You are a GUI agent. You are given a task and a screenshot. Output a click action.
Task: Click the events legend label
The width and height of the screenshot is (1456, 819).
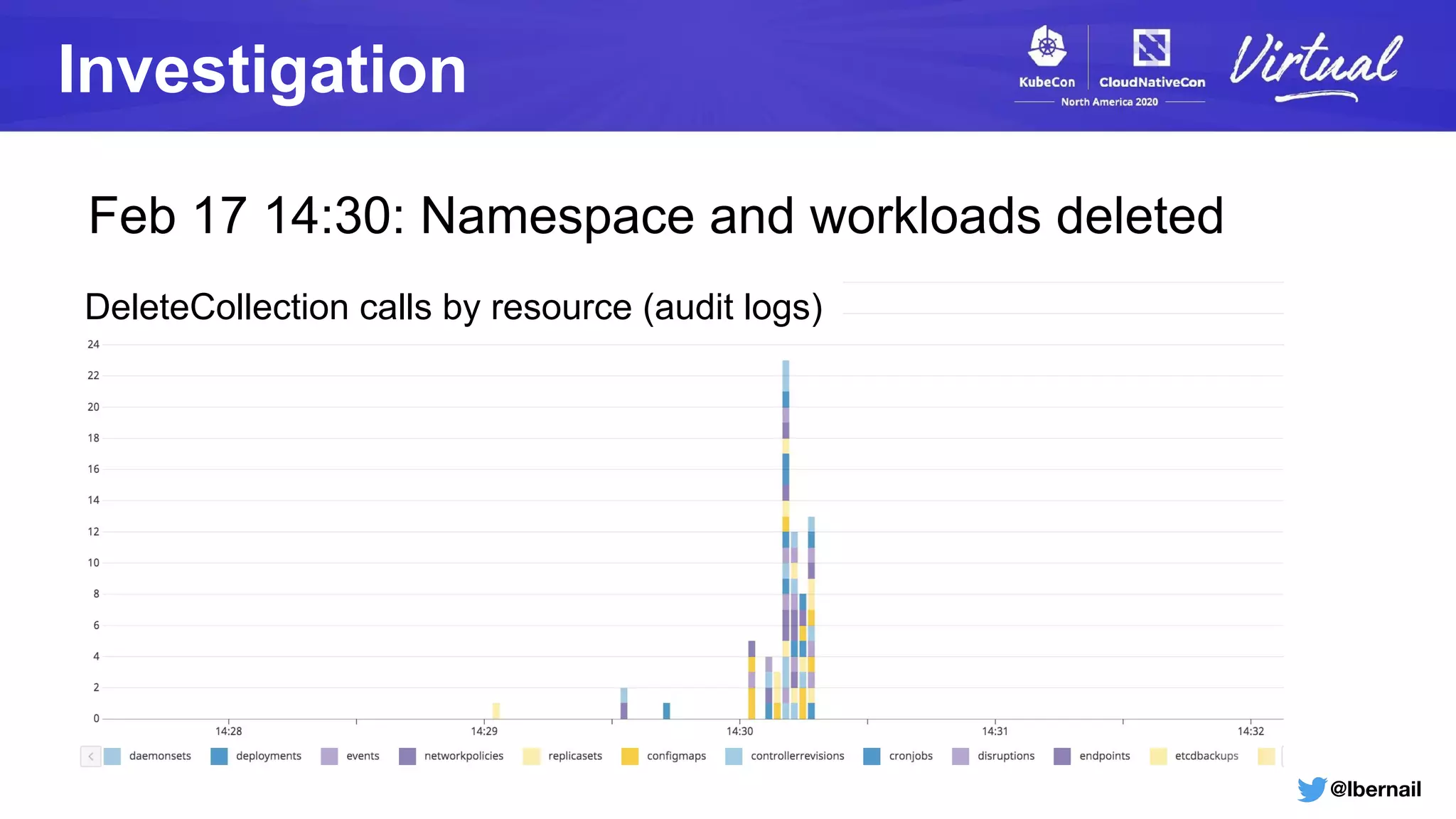[x=363, y=756]
